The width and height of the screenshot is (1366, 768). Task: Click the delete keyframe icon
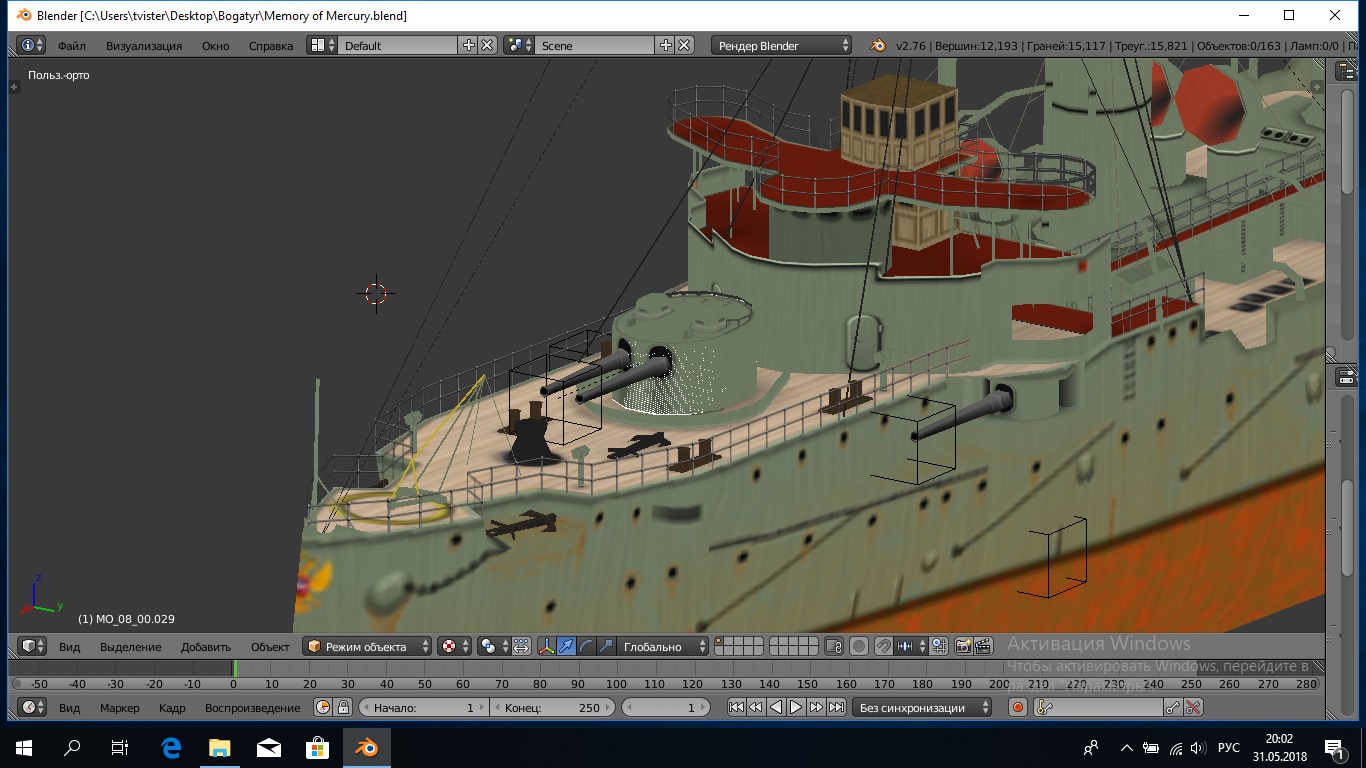pyautogui.click(x=1193, y=708)
